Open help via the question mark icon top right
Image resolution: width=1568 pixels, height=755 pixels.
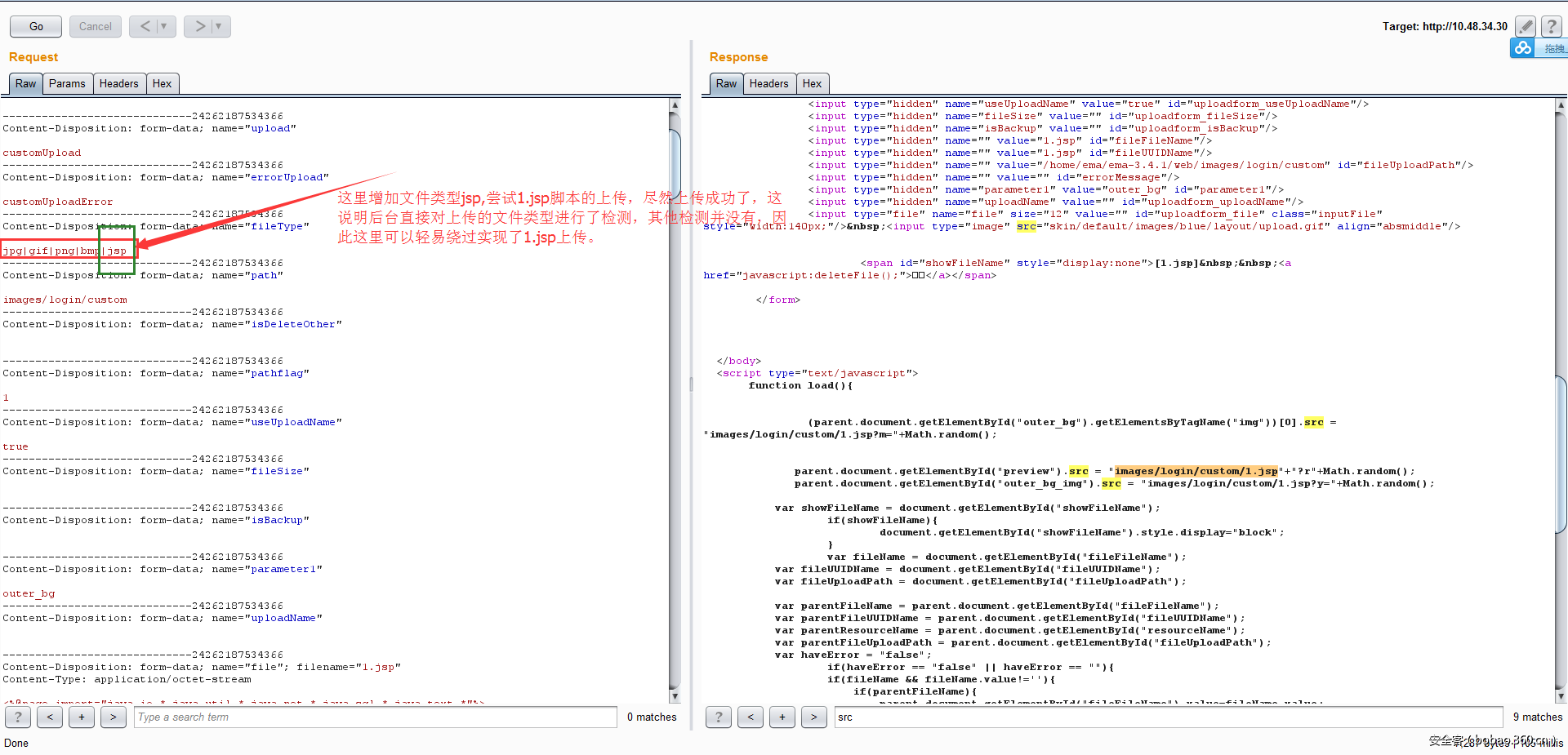point(1551,25)
